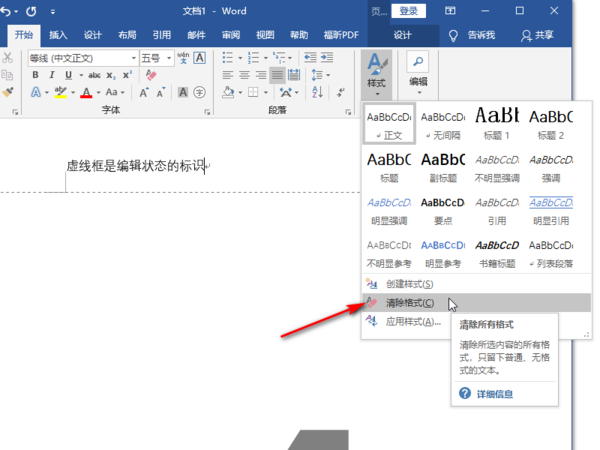Image resolution: width=600 pixels, height=450 pixels.
Task: Select the Format Painter brush
Action: [x=8, y=92]
